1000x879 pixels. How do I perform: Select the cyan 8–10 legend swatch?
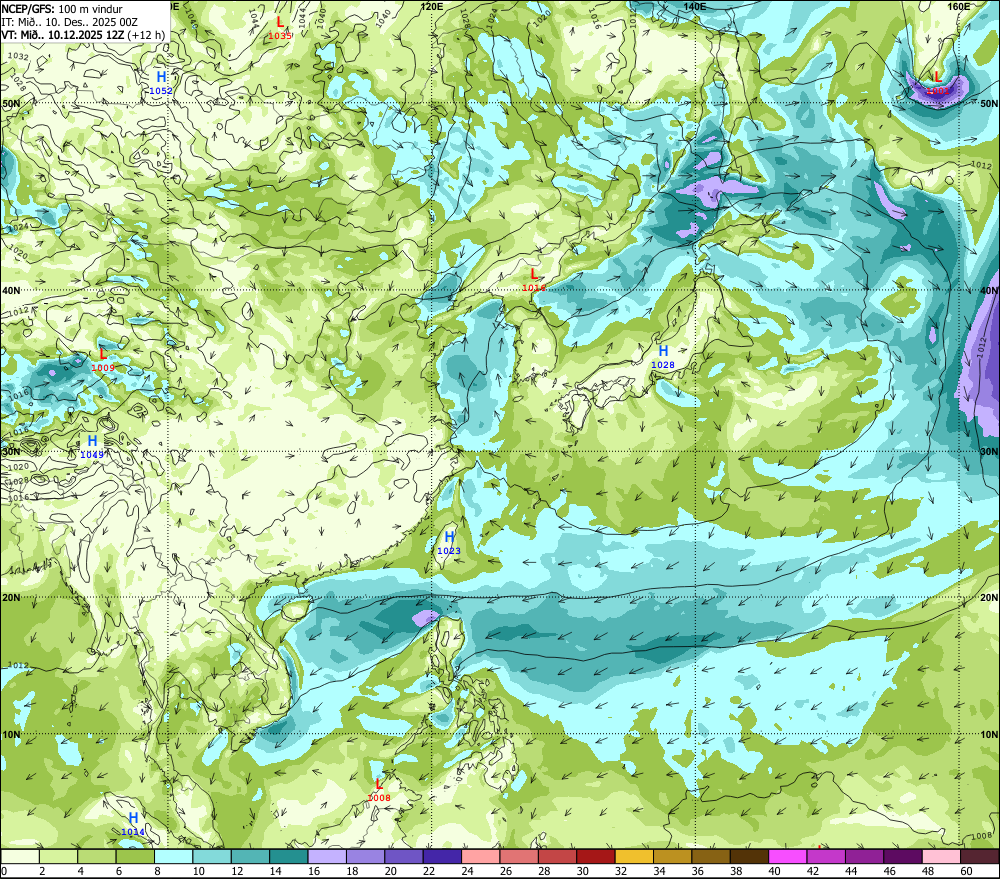[173, 856]
